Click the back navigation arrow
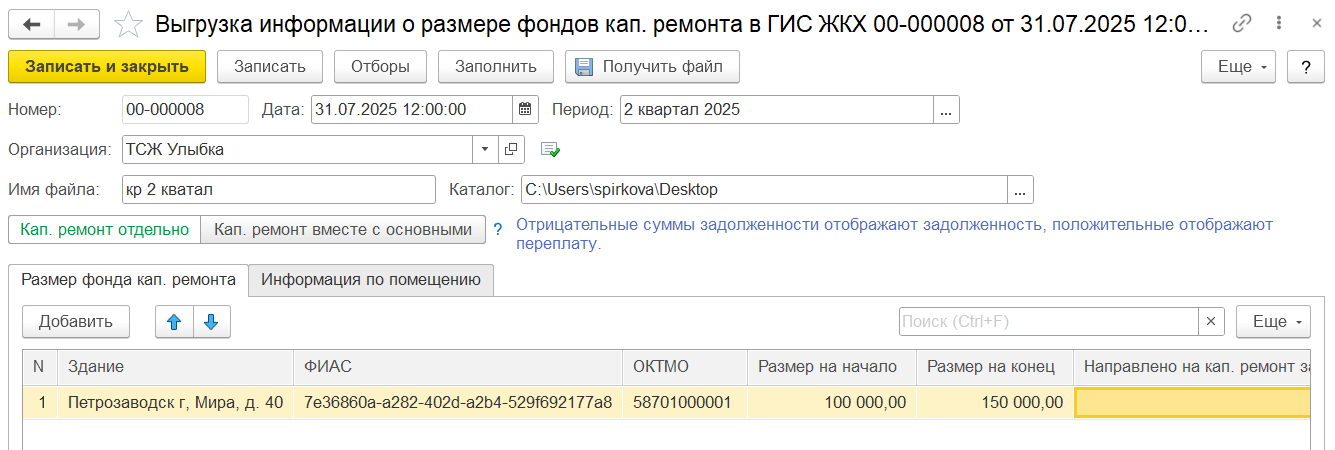1335x450 pixels. click(x=32, y=23)
